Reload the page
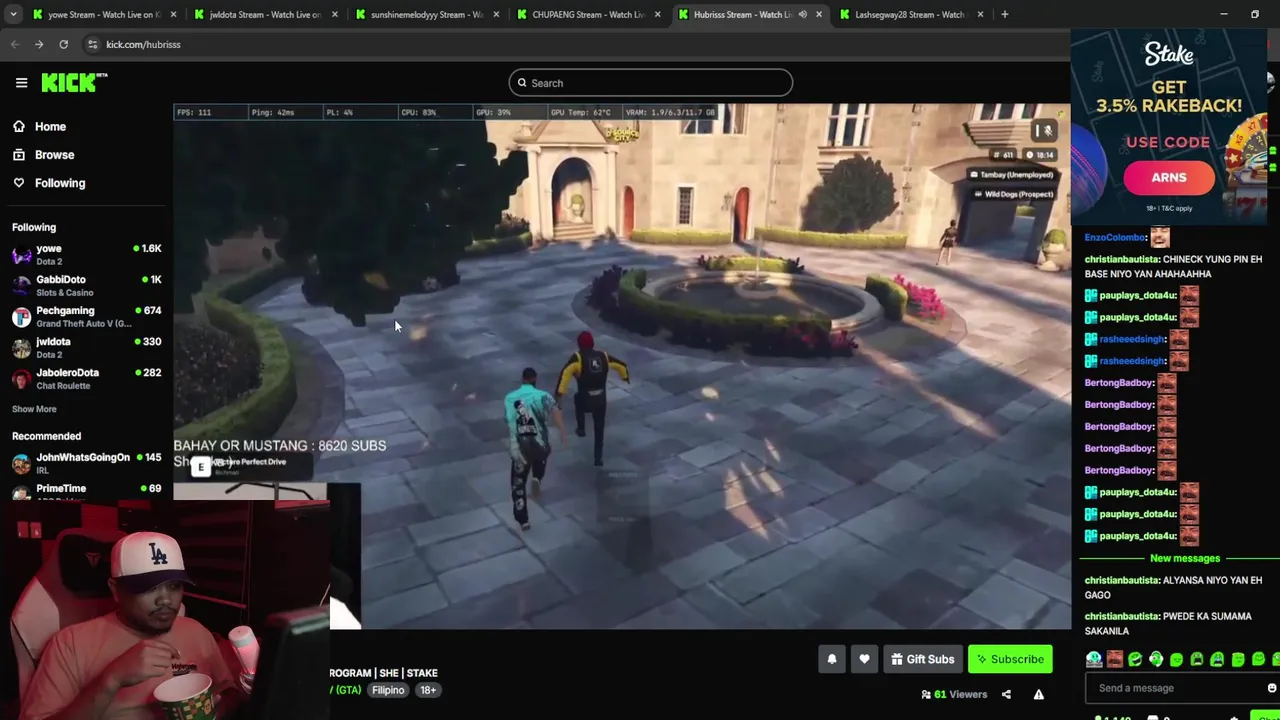This screenshot has height=720, width=1280. pos(63,44)
